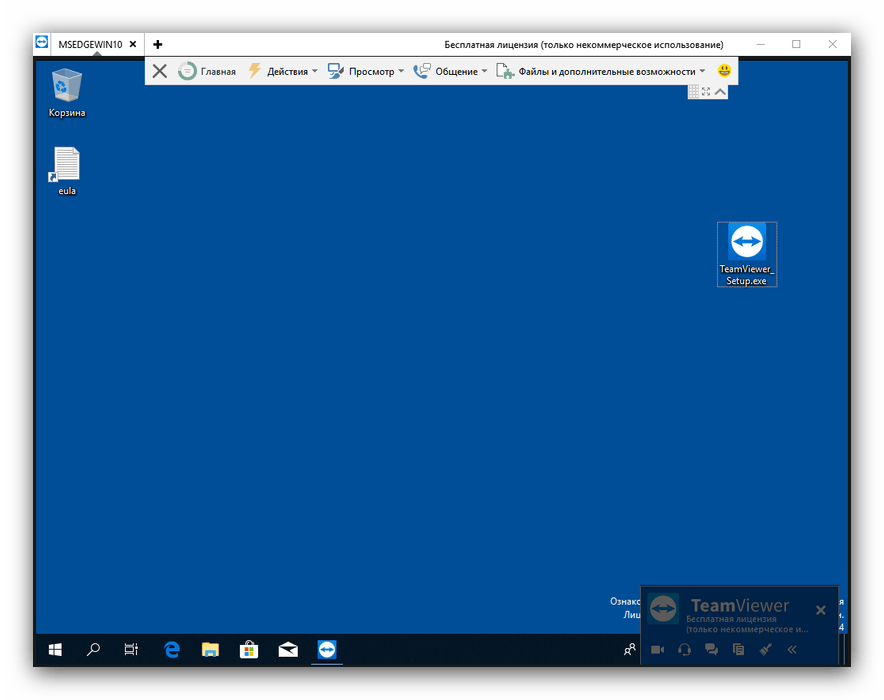Select the MSEDGEWIN10 session tab

(x=89, y=44)
